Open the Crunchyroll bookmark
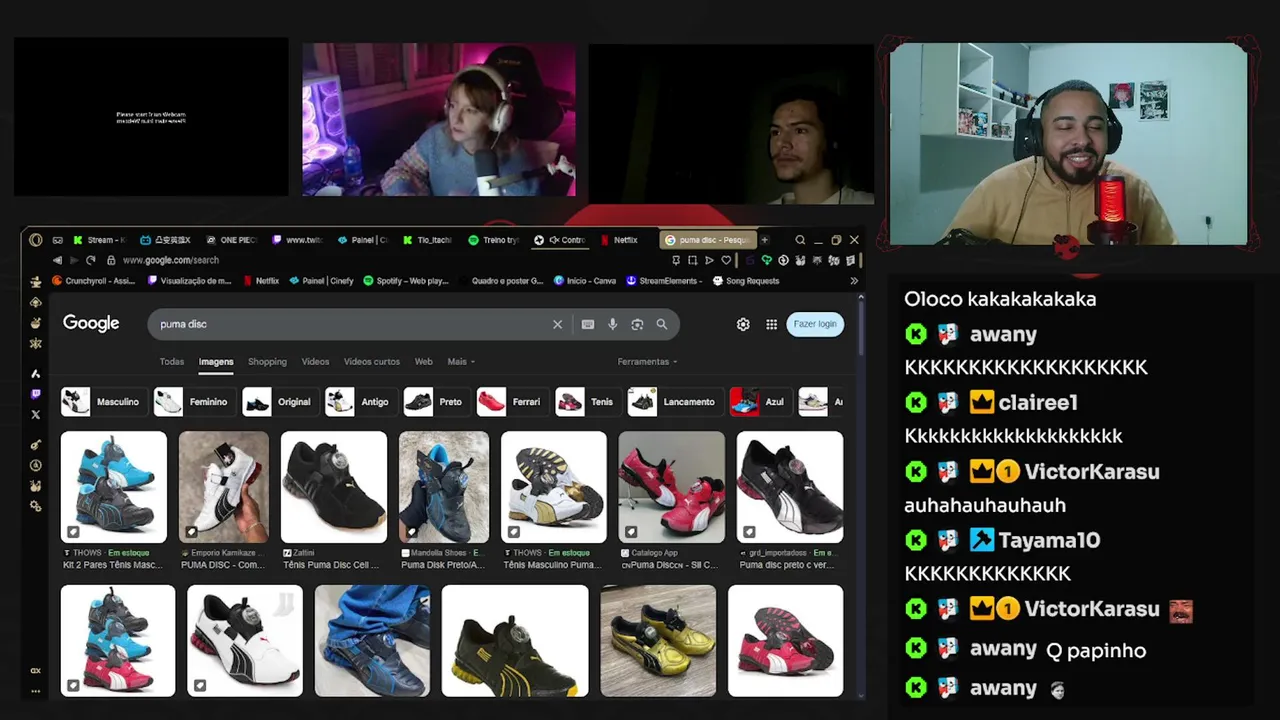Viewport: 1280px width, 720px height. (x=93, y=281)
